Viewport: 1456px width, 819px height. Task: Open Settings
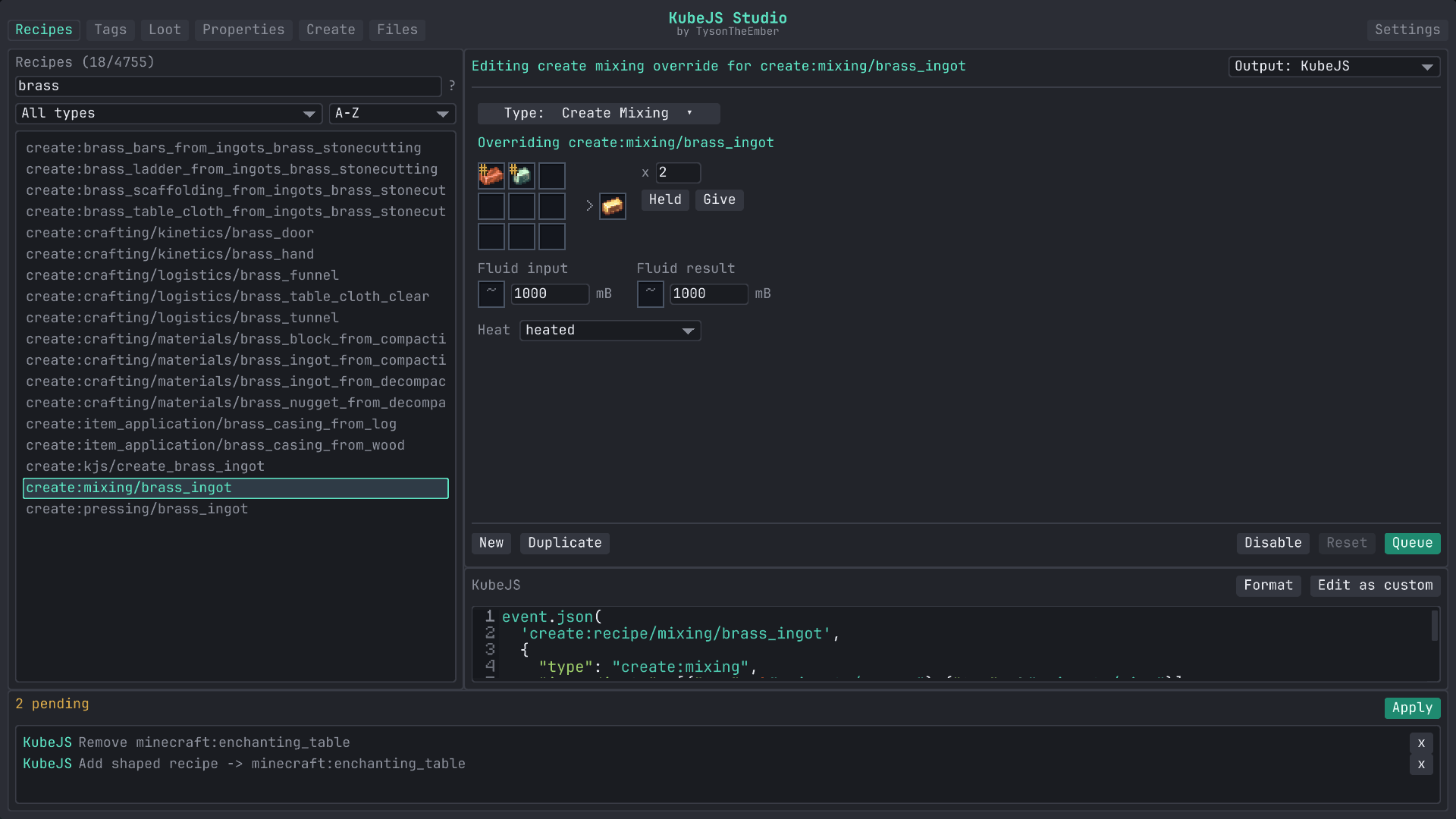(1407, 30)
